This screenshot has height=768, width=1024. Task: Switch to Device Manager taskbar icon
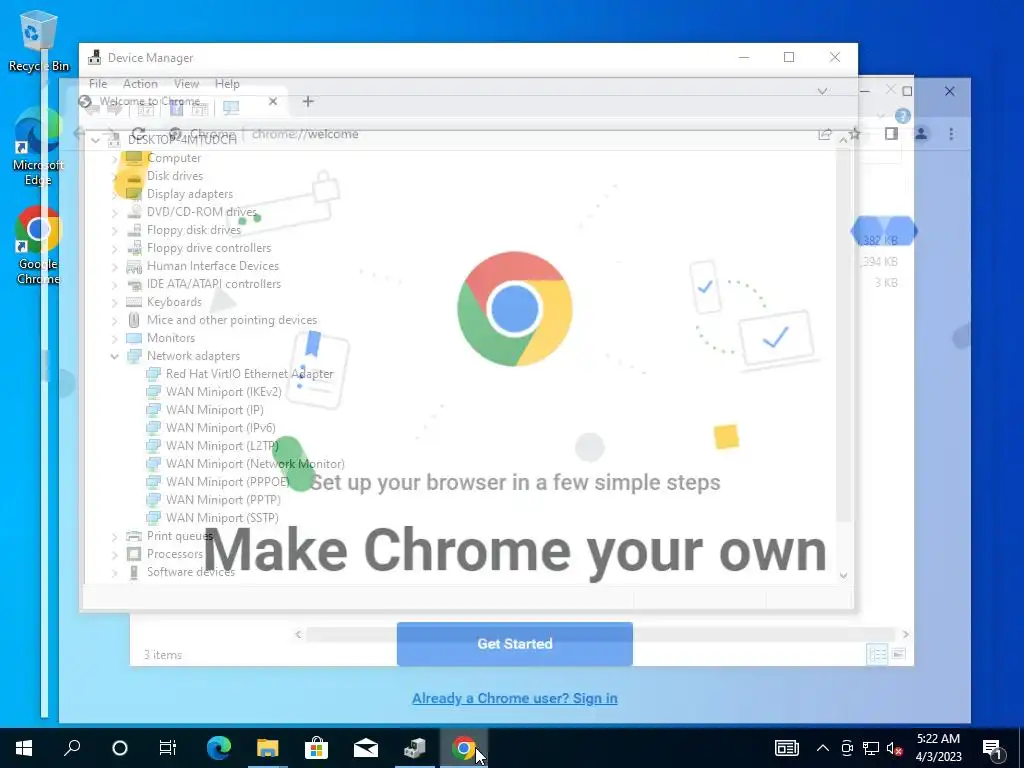coord(415,748)
